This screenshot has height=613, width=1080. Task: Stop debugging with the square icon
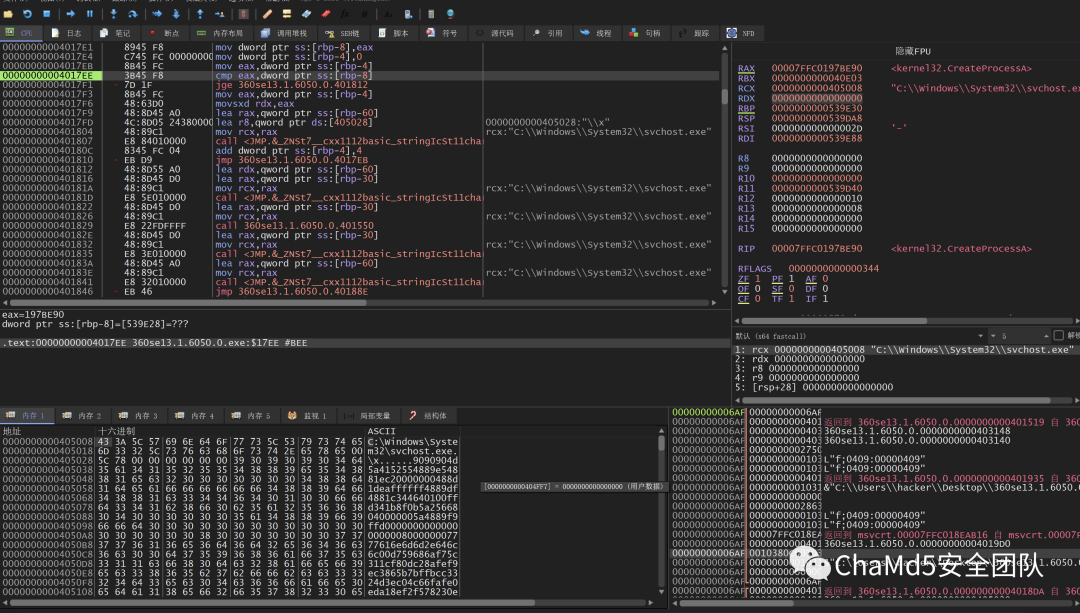coord(47,14)
